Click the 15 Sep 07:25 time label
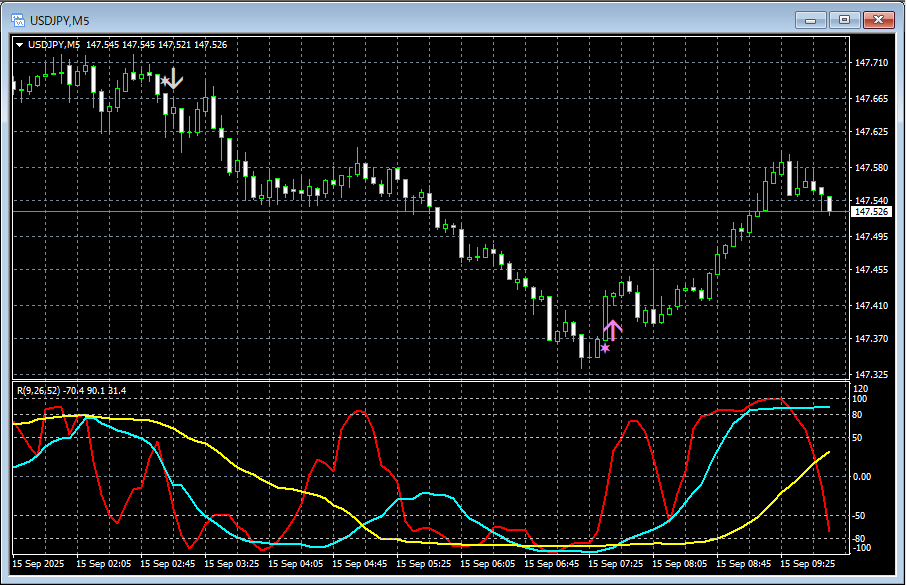This screenshot has width=907, height=585. (617, 565)
